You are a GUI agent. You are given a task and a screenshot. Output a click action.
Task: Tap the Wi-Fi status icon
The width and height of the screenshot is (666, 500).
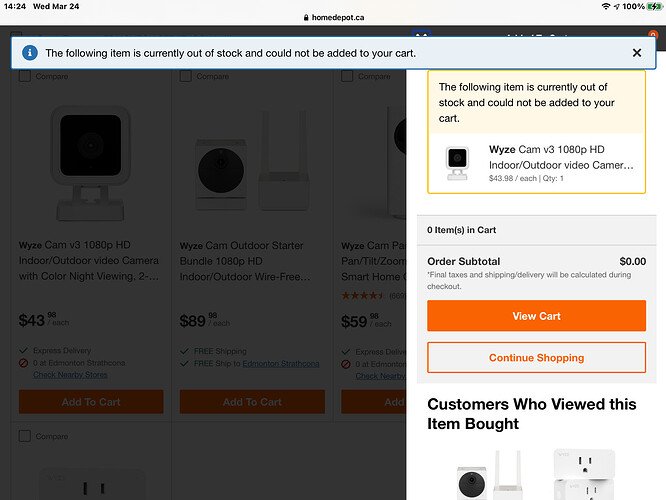tap(606, 6)
